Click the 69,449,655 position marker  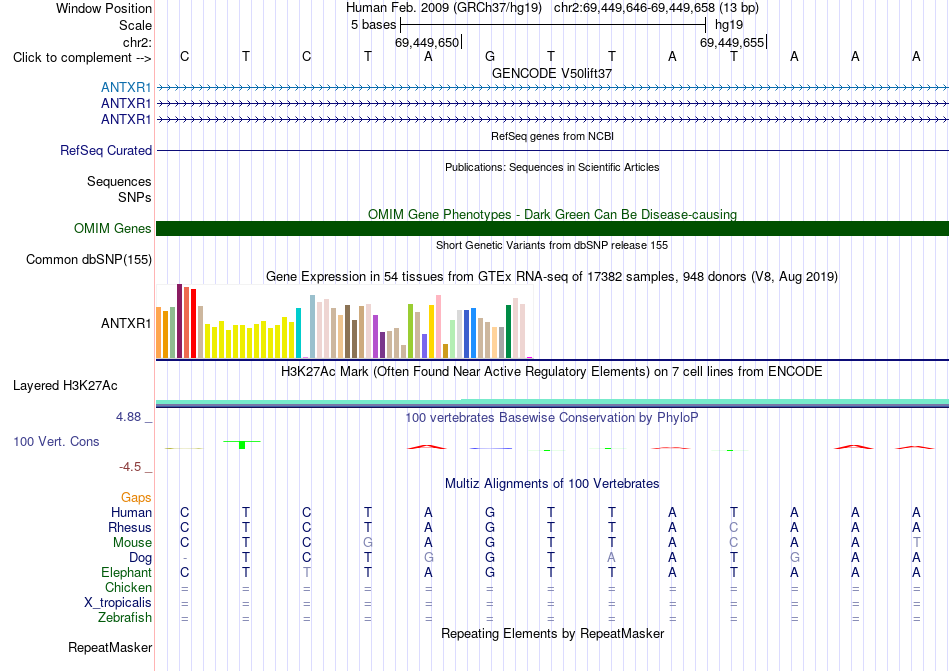click(x=732, y=42)
